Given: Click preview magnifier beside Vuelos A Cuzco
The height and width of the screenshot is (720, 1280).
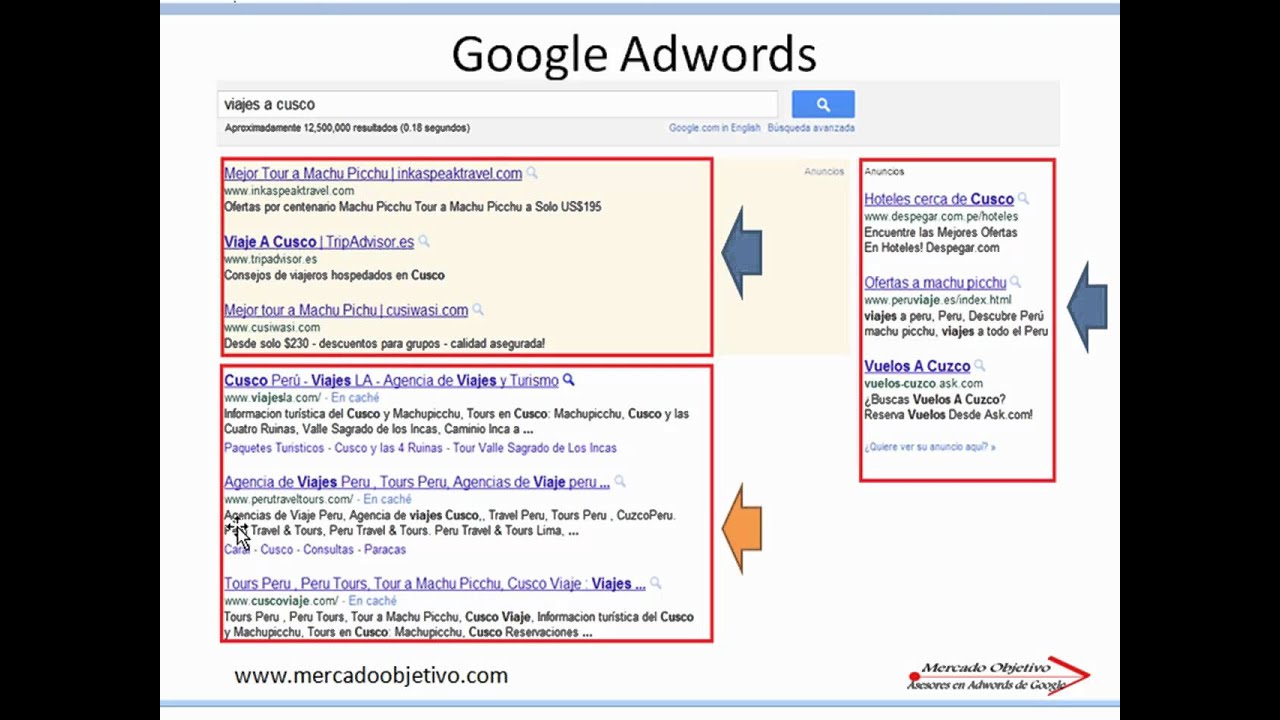Looking at the screenshot, I should click(x=980, y=366).
